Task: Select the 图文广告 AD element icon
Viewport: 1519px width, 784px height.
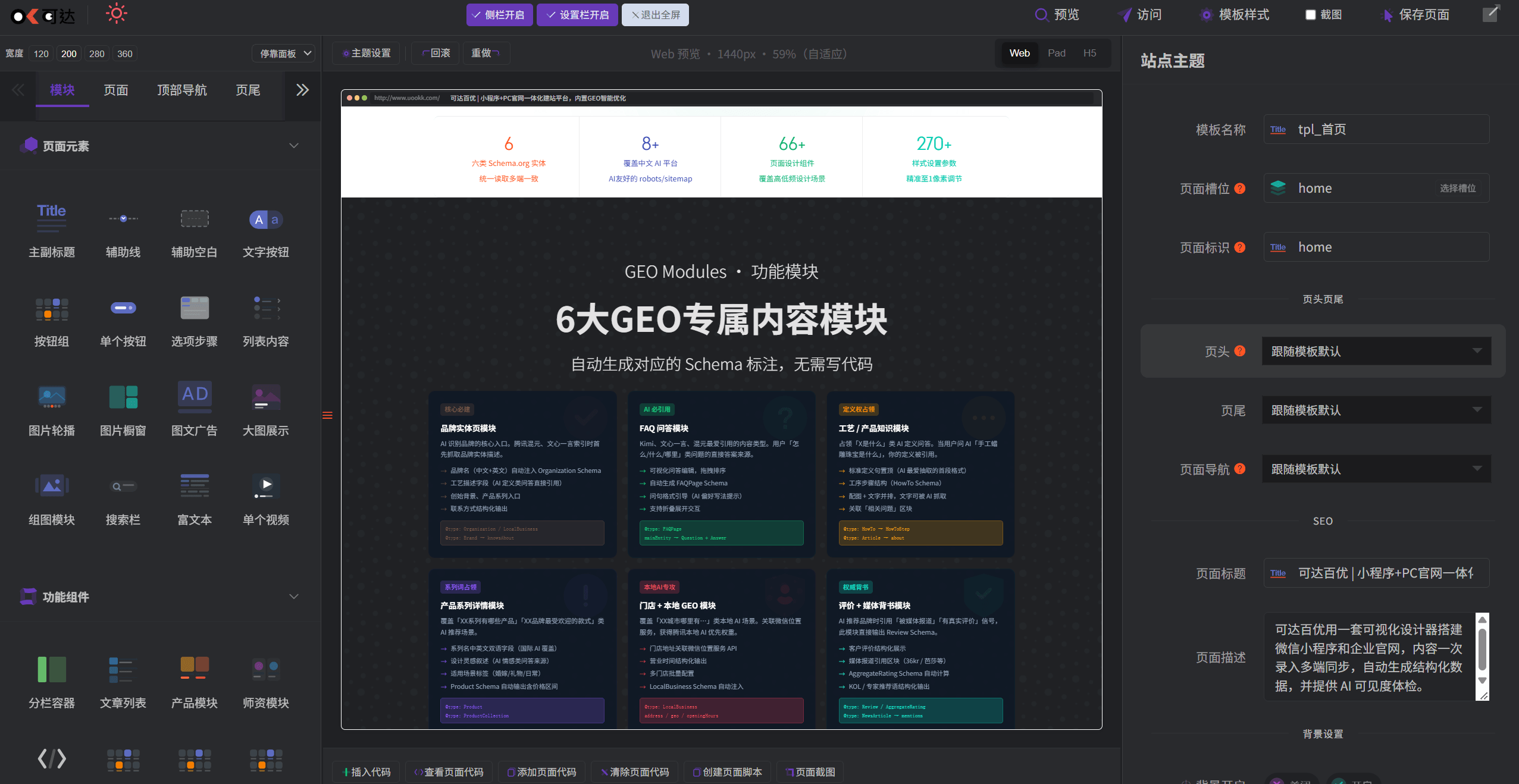Action: click(195, 397)
